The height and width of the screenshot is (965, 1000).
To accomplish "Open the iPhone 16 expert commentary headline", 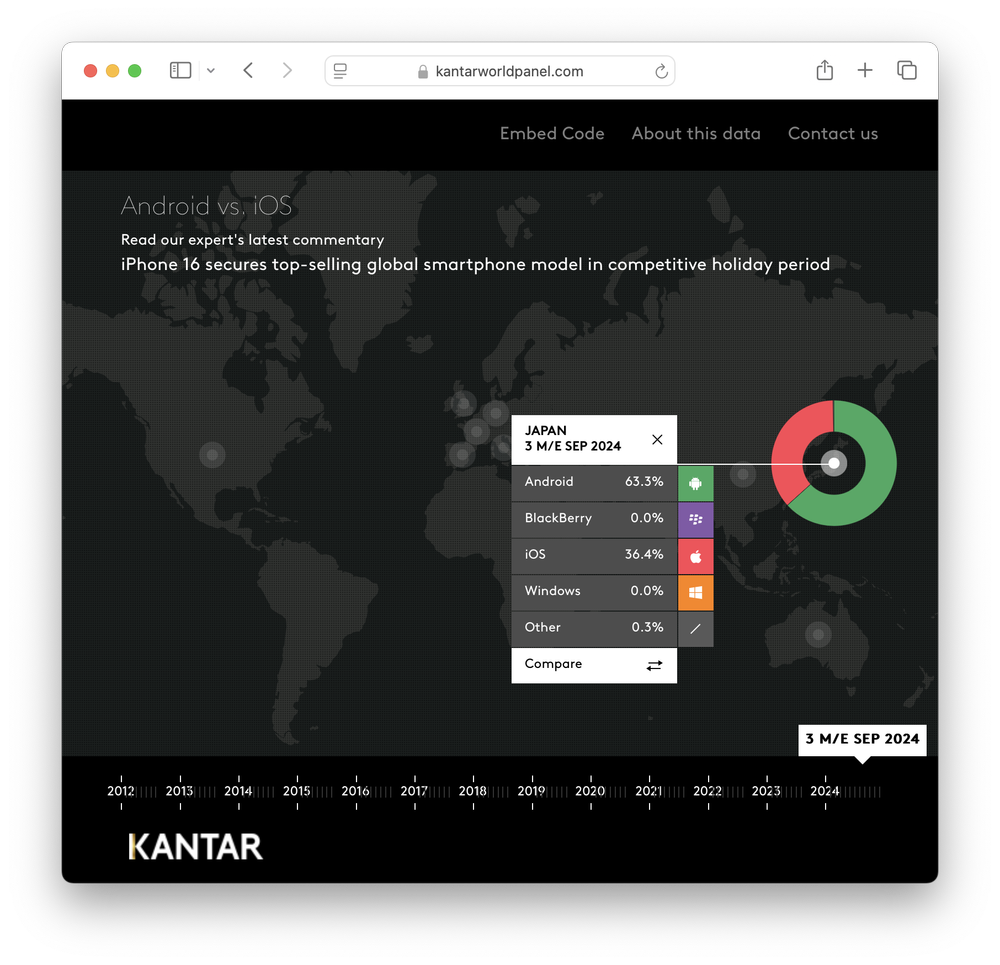I will tap(475, 264).
